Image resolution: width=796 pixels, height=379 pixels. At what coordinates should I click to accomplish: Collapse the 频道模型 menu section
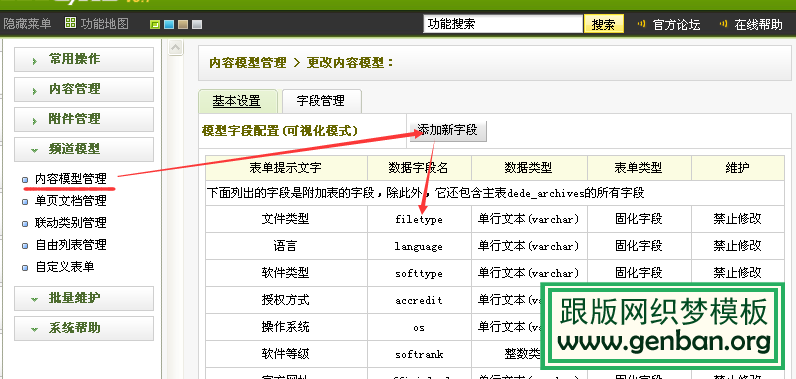click(84, 149)
